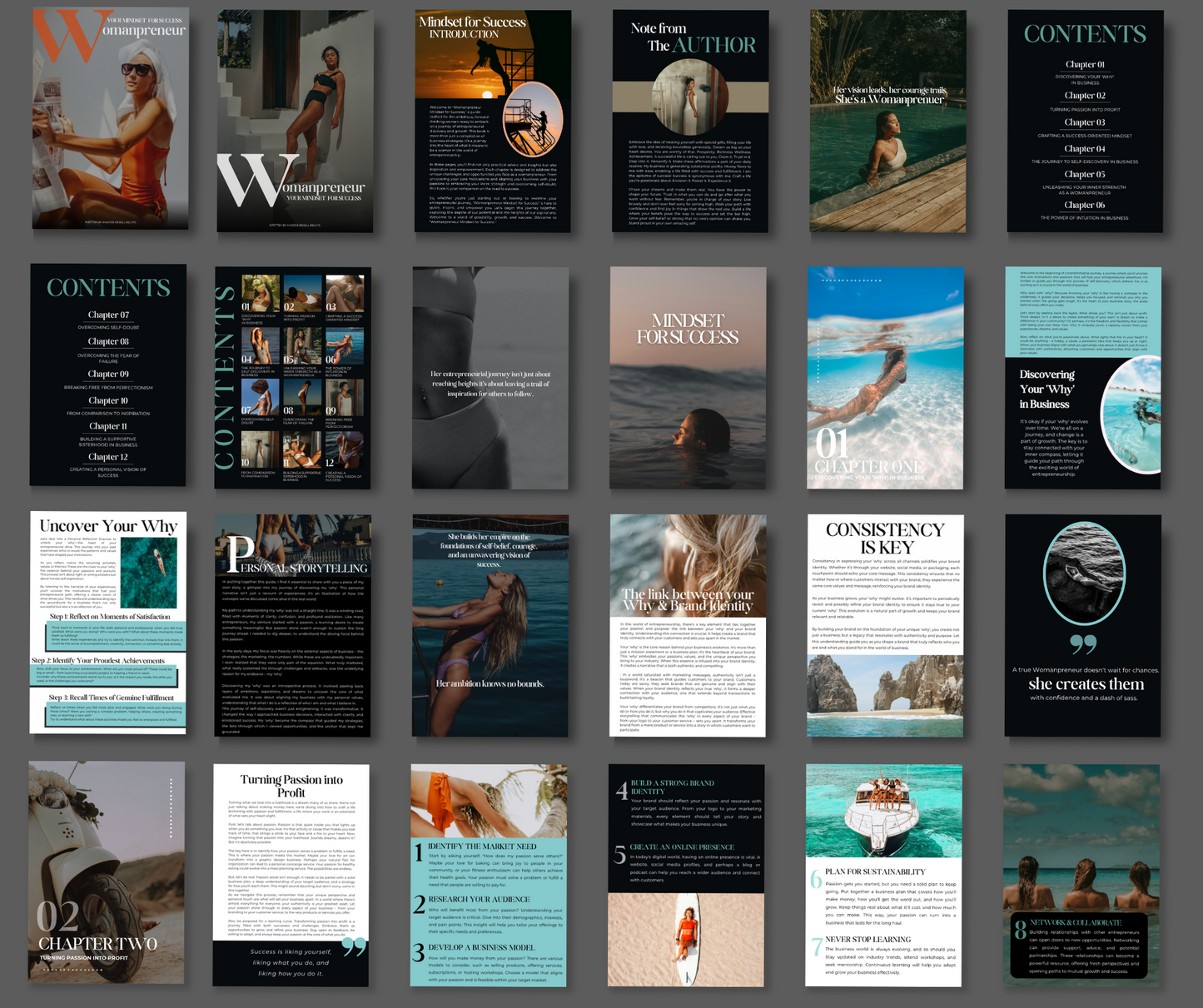Select the 'She's a Womanpreneur' pool page
Screen dimensions: 1203x1008
(887, 122)
